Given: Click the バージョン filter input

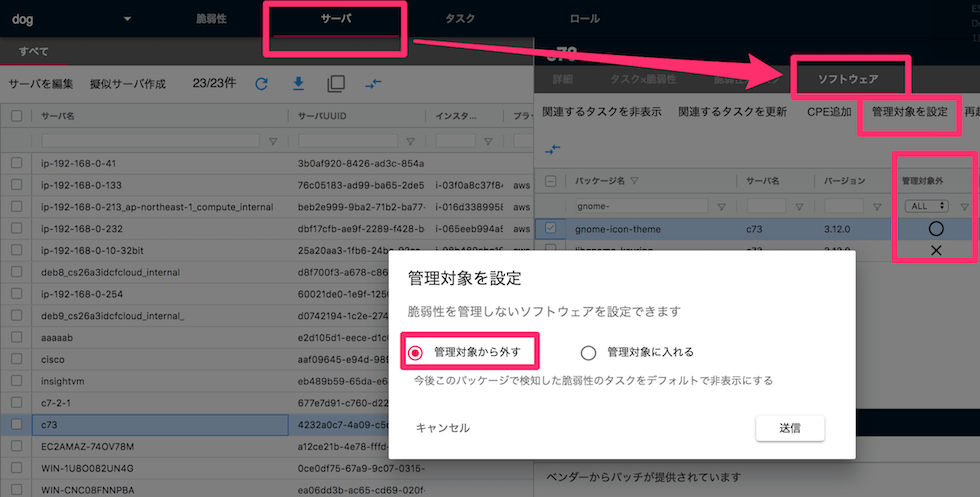Looking at the screenshot, I should [x=844, y=206].
